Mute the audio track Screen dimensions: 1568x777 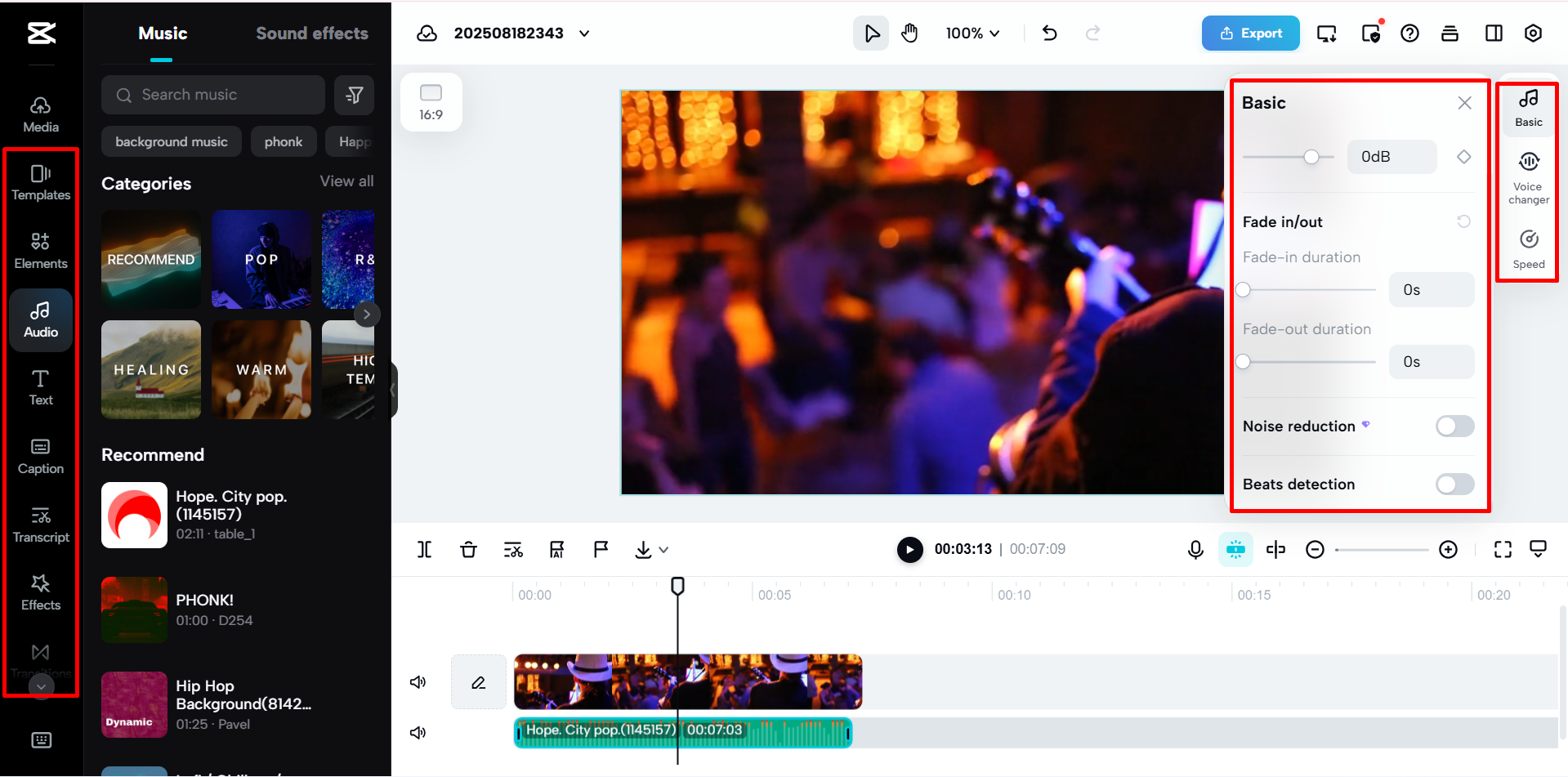pos(418,733)
